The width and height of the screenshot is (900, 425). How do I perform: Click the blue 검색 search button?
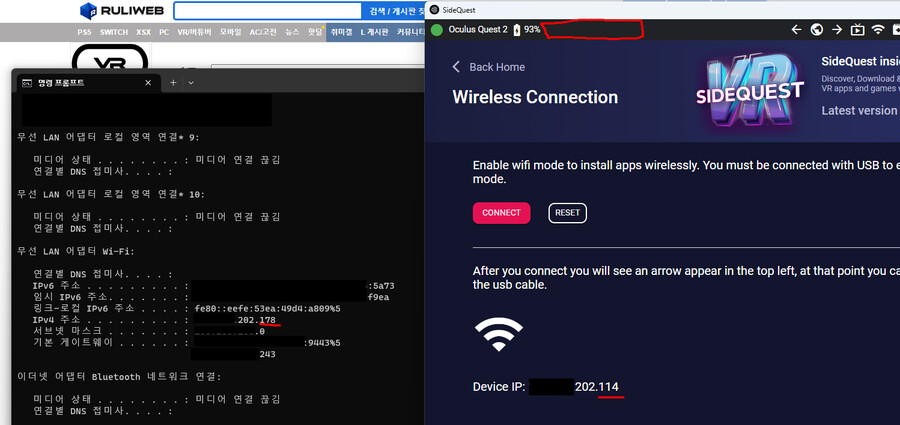(x=393, y=11)
